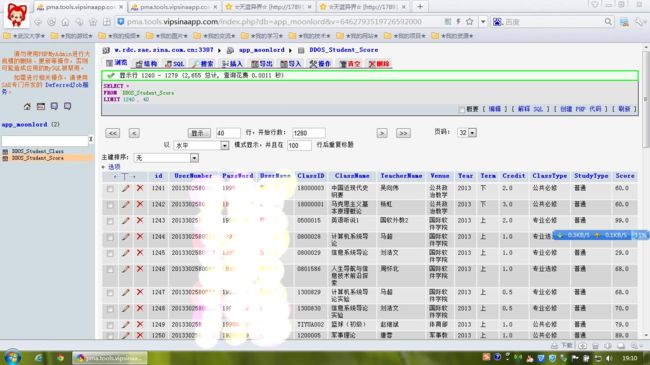Click browser home button in navigation bar

65,22
